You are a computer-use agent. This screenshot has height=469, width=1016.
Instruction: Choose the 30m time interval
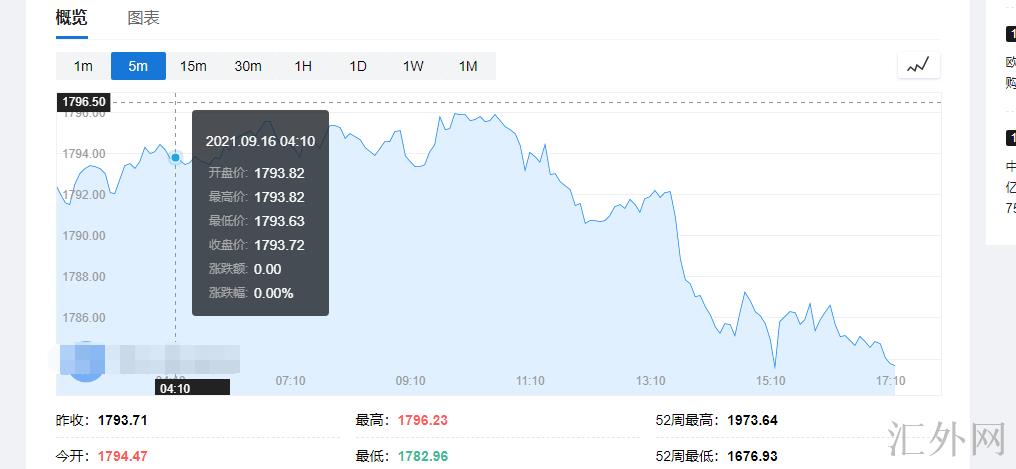tap(248, 66)
